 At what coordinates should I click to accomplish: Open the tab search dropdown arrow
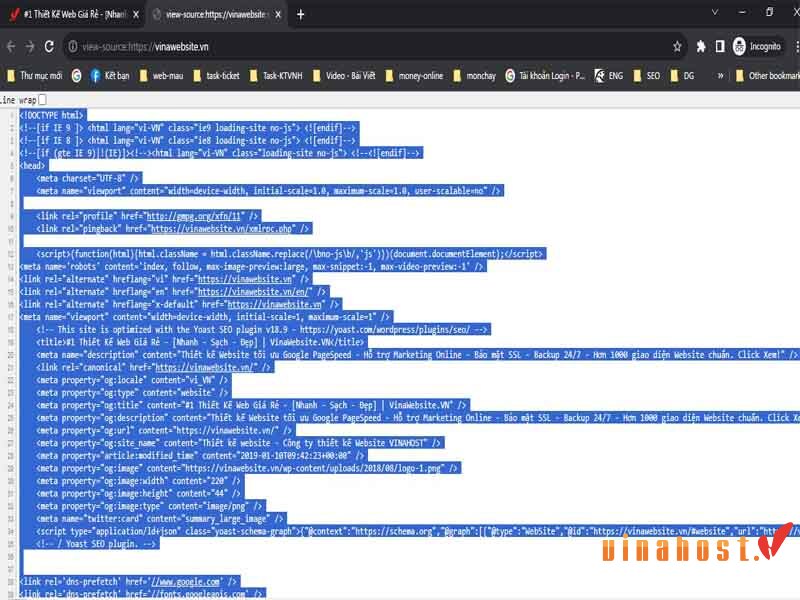(715, 12)
